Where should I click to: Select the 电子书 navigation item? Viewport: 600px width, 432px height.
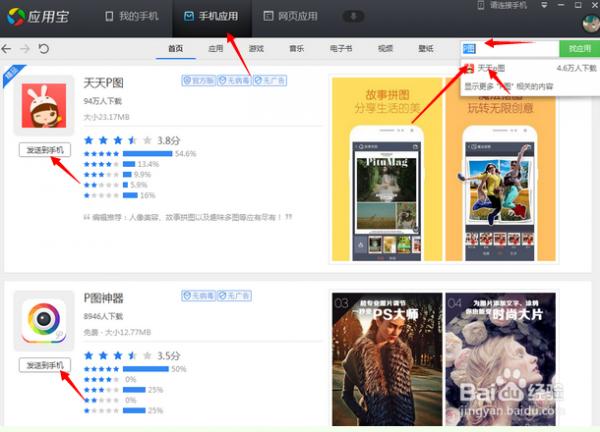(341, 49)
